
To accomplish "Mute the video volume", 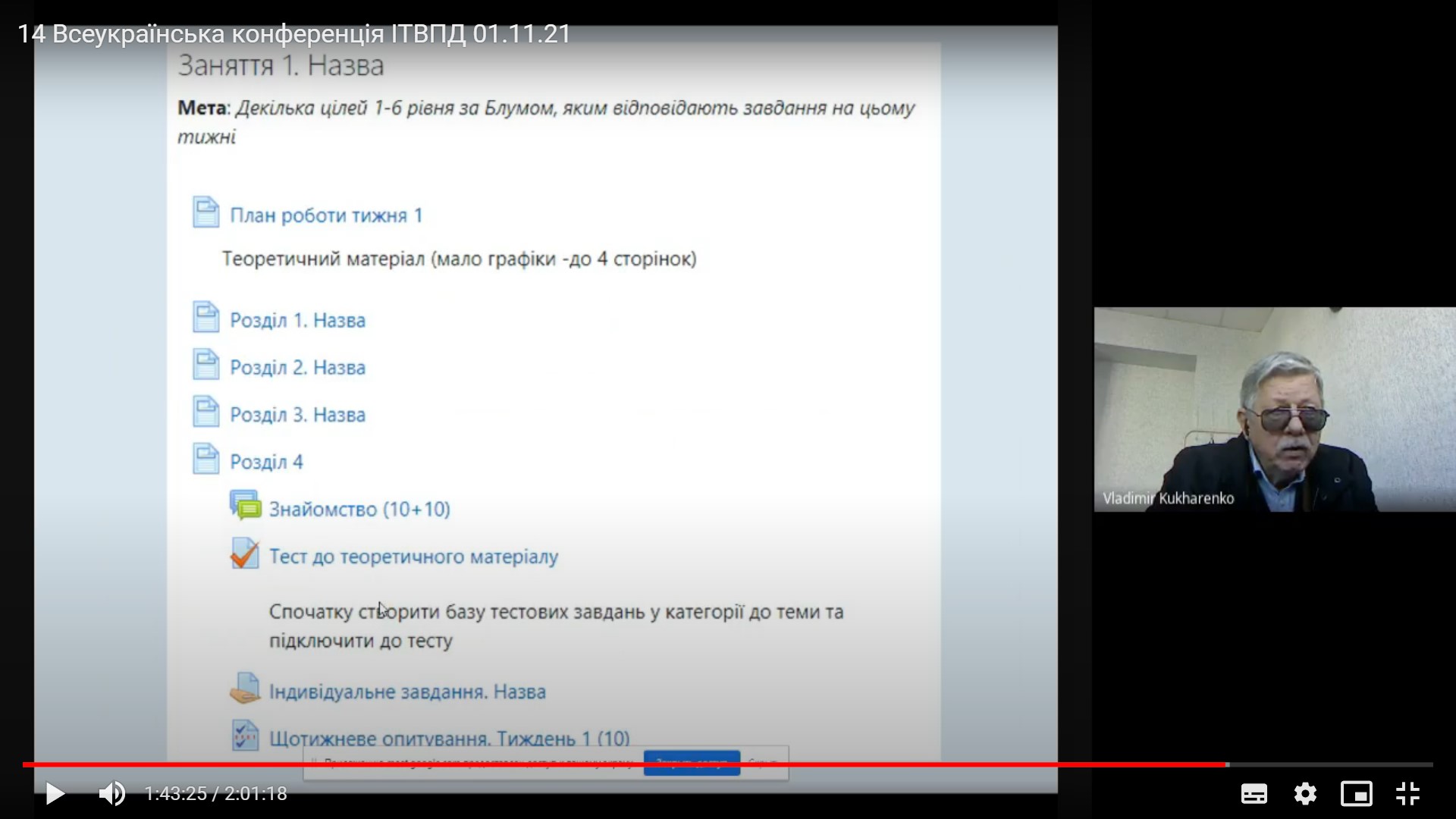I will [x=112, y=794].
